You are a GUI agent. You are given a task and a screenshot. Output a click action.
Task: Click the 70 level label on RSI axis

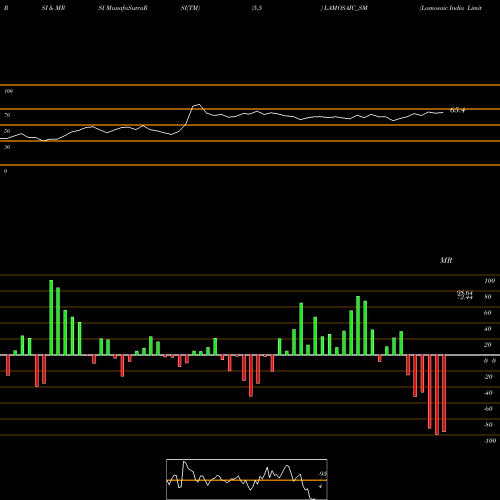click(x=7, y=115)
